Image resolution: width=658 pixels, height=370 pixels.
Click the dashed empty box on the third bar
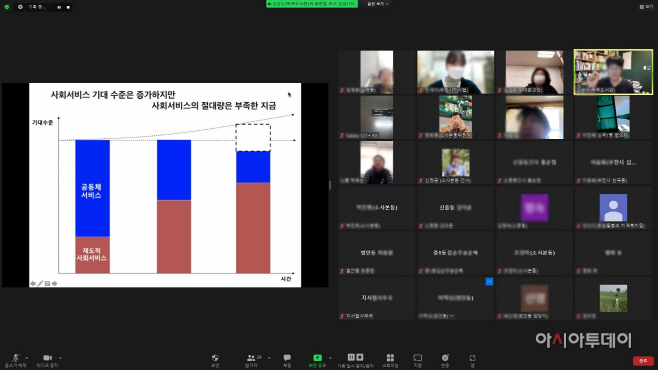[253, 138]
